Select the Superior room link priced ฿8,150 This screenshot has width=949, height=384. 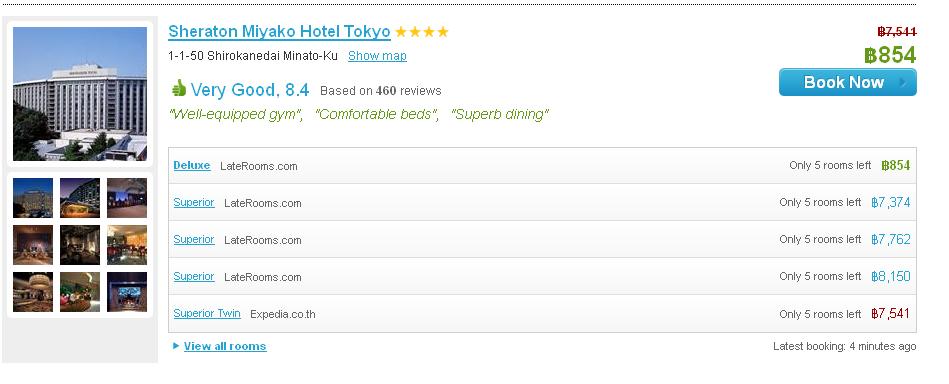pos(194,276)
